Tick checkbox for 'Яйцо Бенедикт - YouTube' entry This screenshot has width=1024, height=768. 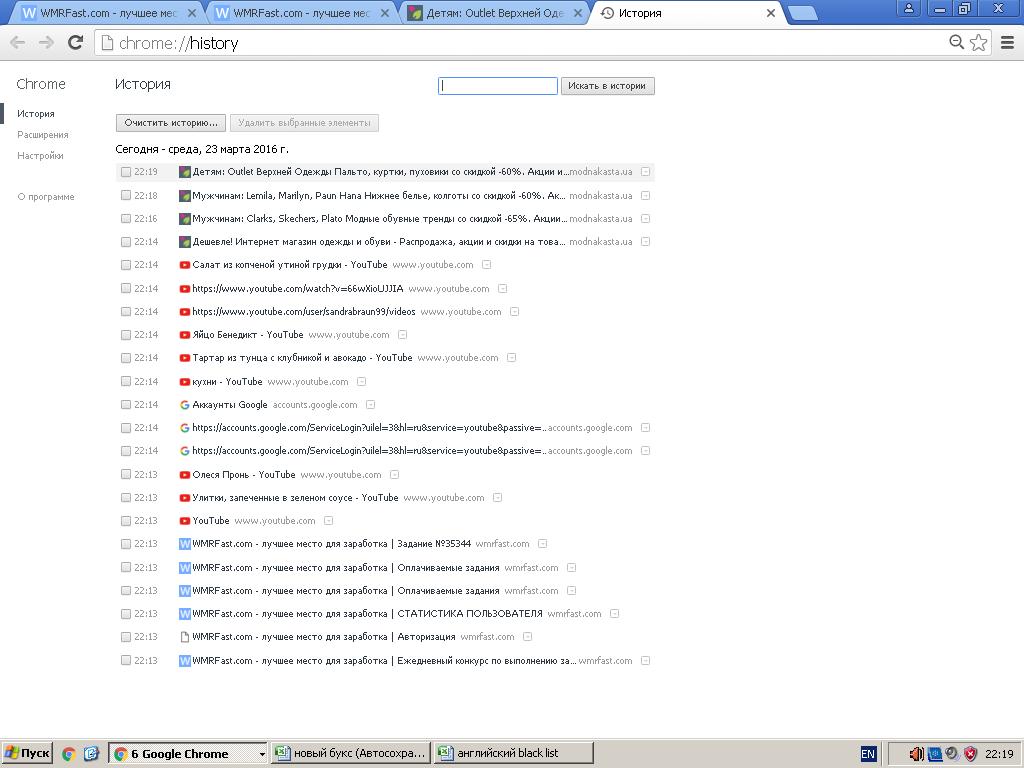(x=125, y=335)
